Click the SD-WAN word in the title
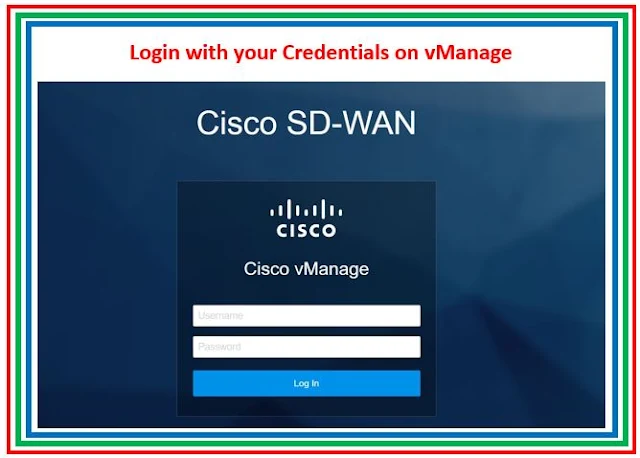This screenshot has height=458, width=640. coord(351,122)
